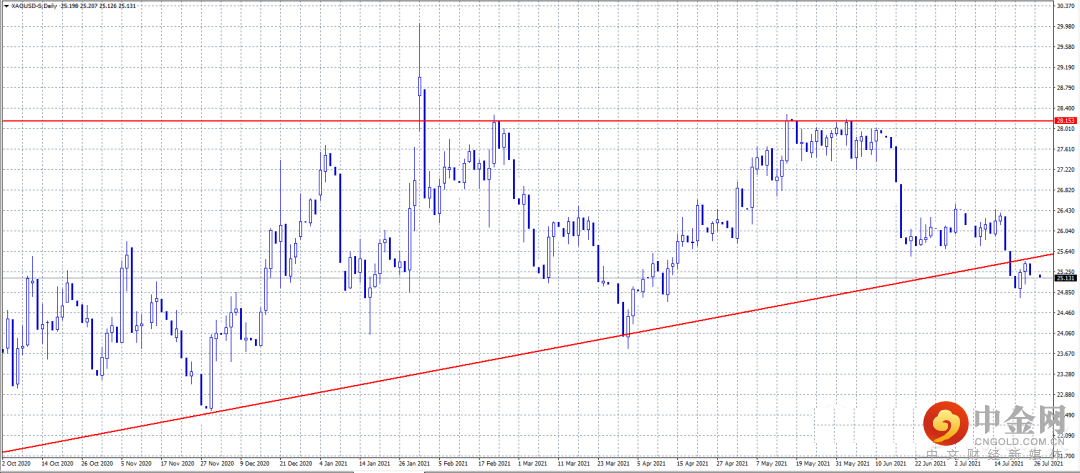Click the 28.010 price axis label
The width and height of the screenshot is (1080, 473).
pos(1066,129)
